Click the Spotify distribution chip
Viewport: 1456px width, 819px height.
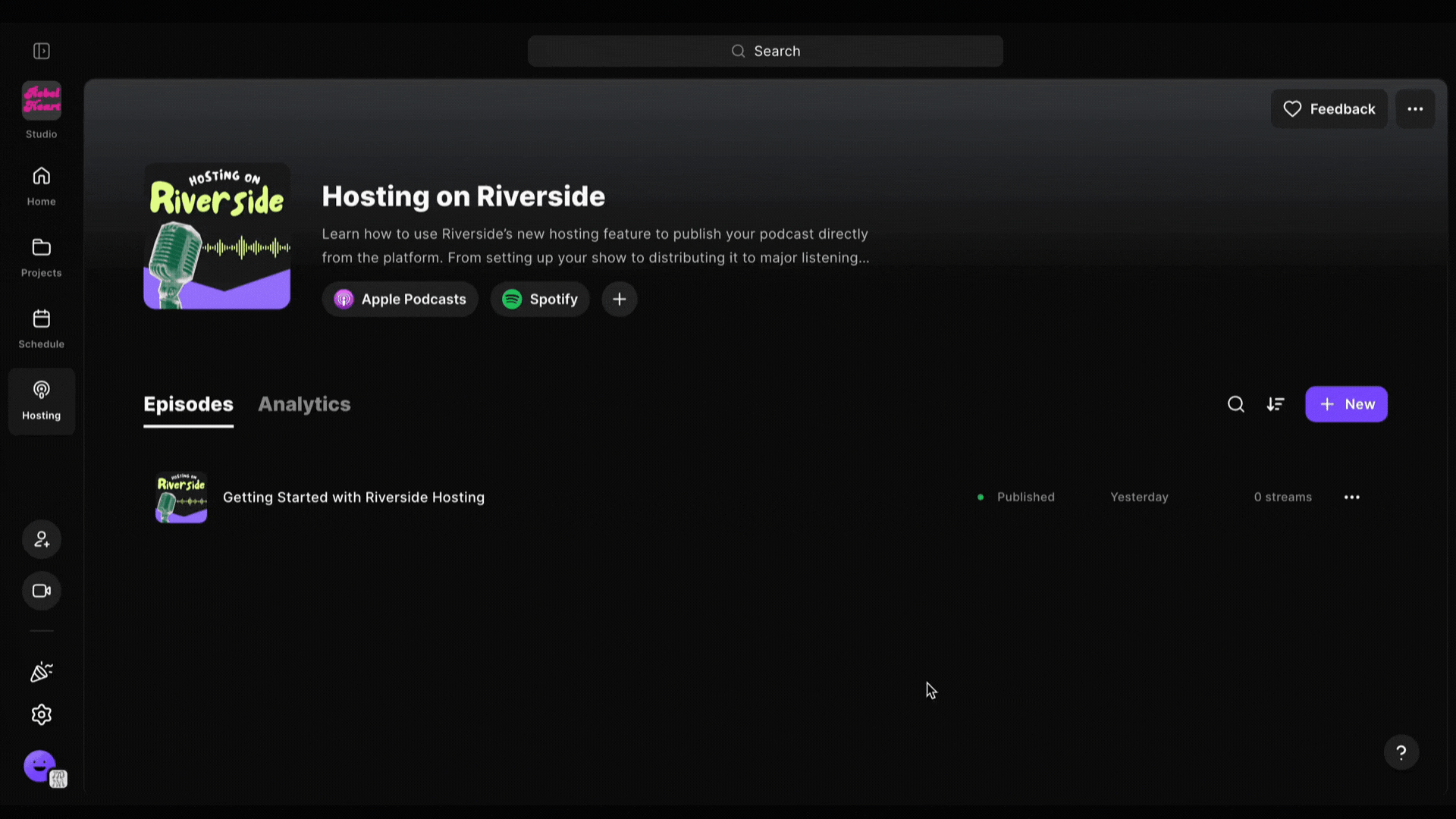pos(540,300)
